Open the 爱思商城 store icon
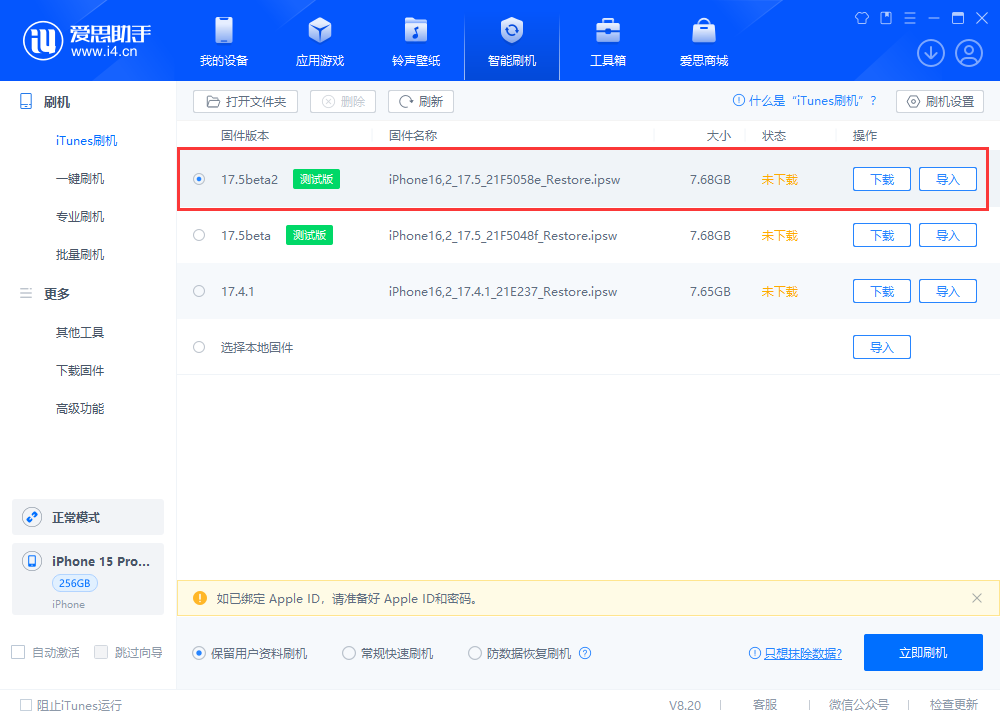Viewport: 1000px width, 720px height. (704, 32)
